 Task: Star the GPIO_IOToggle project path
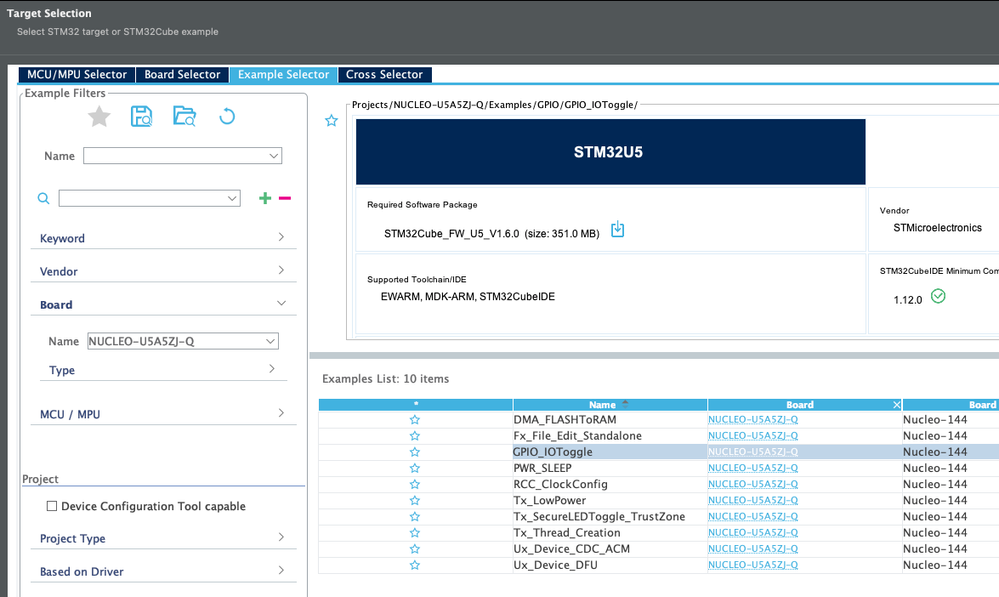[331, 120]
